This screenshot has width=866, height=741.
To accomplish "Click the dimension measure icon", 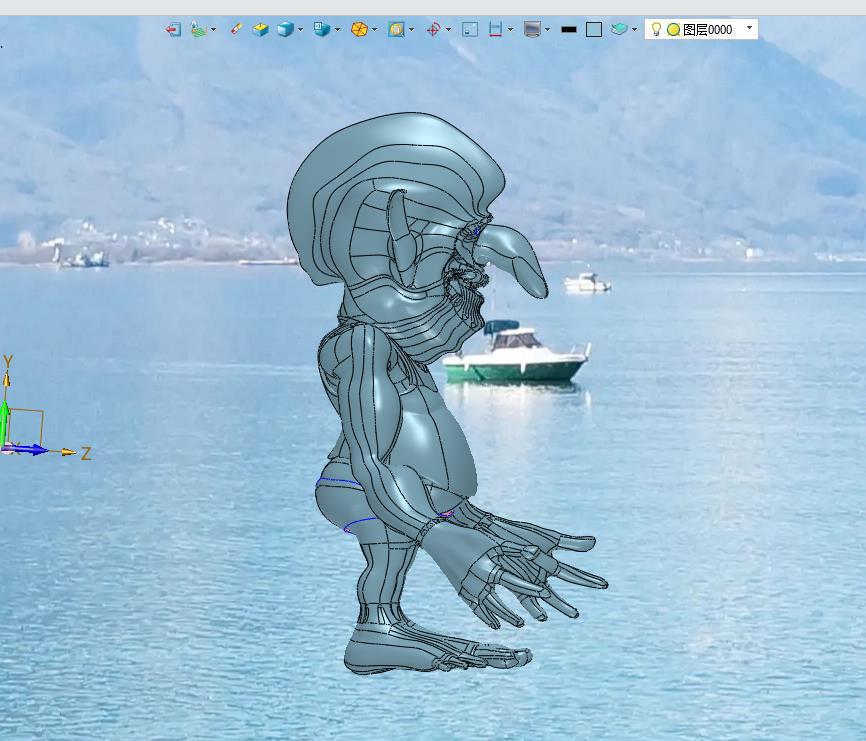I will 495,29.
